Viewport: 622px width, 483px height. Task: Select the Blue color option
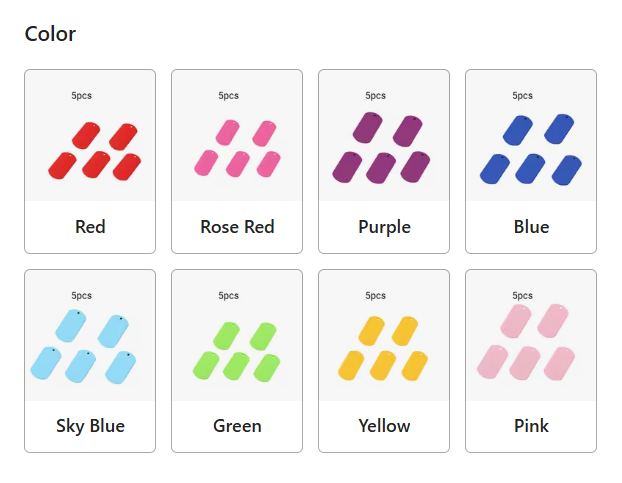point(531,161)
